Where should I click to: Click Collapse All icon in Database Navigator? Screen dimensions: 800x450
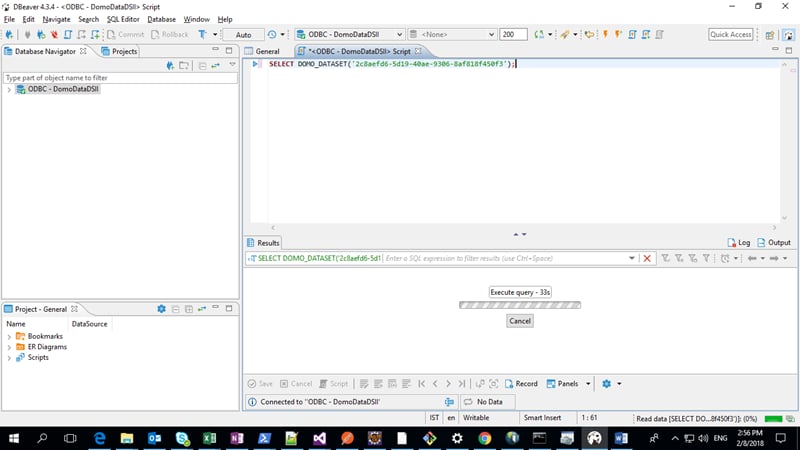(202, 66)
